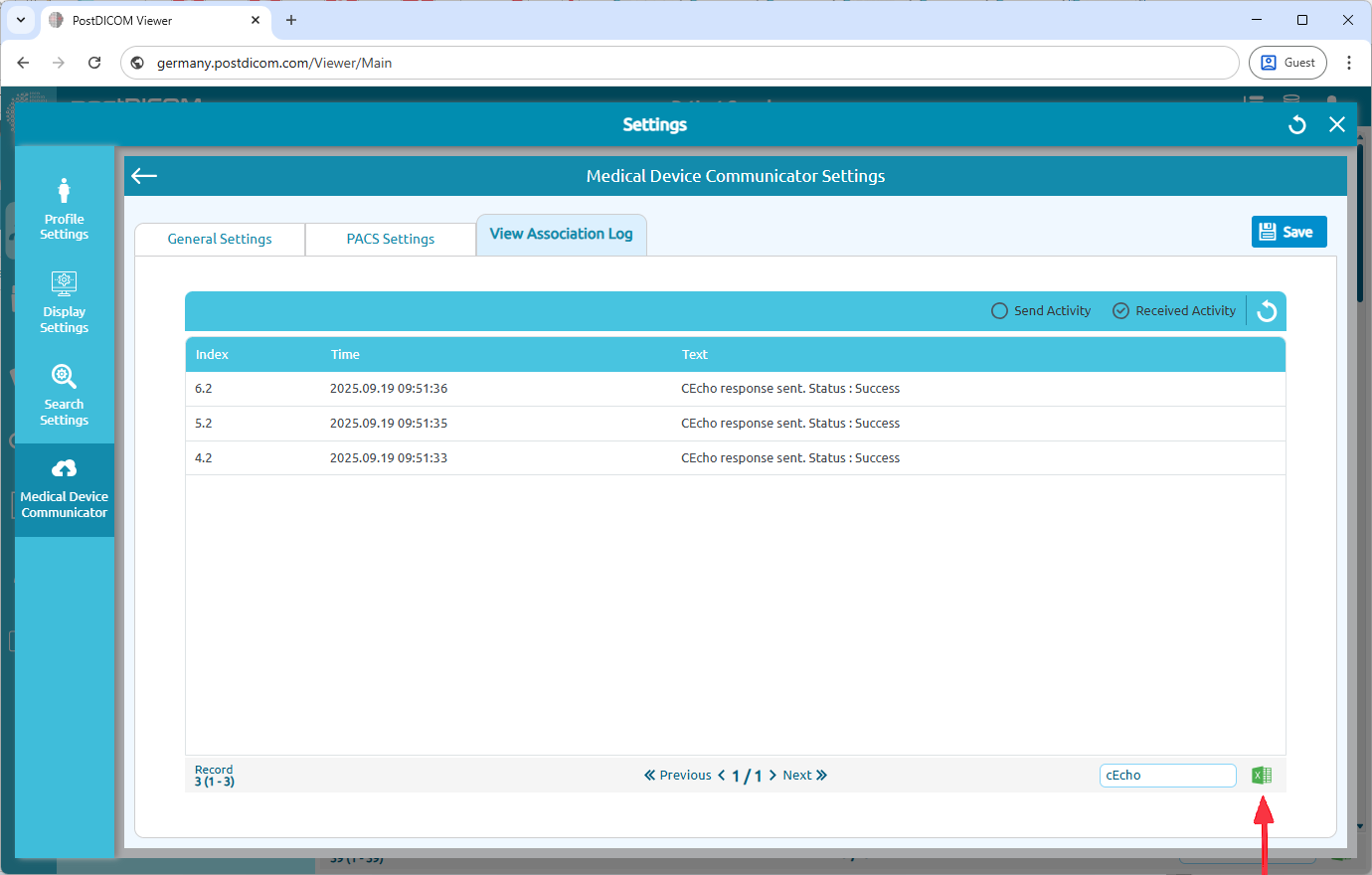Open a new browser tab

point(291,20)
